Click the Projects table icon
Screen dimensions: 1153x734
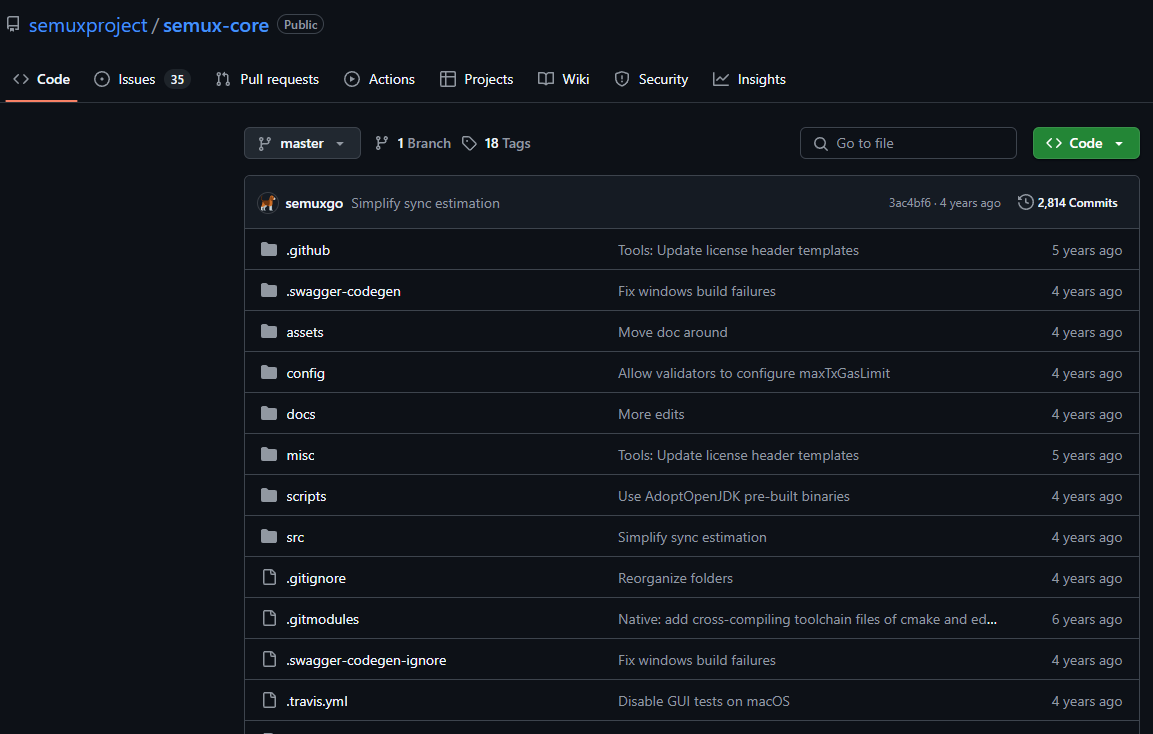[448, 79]
